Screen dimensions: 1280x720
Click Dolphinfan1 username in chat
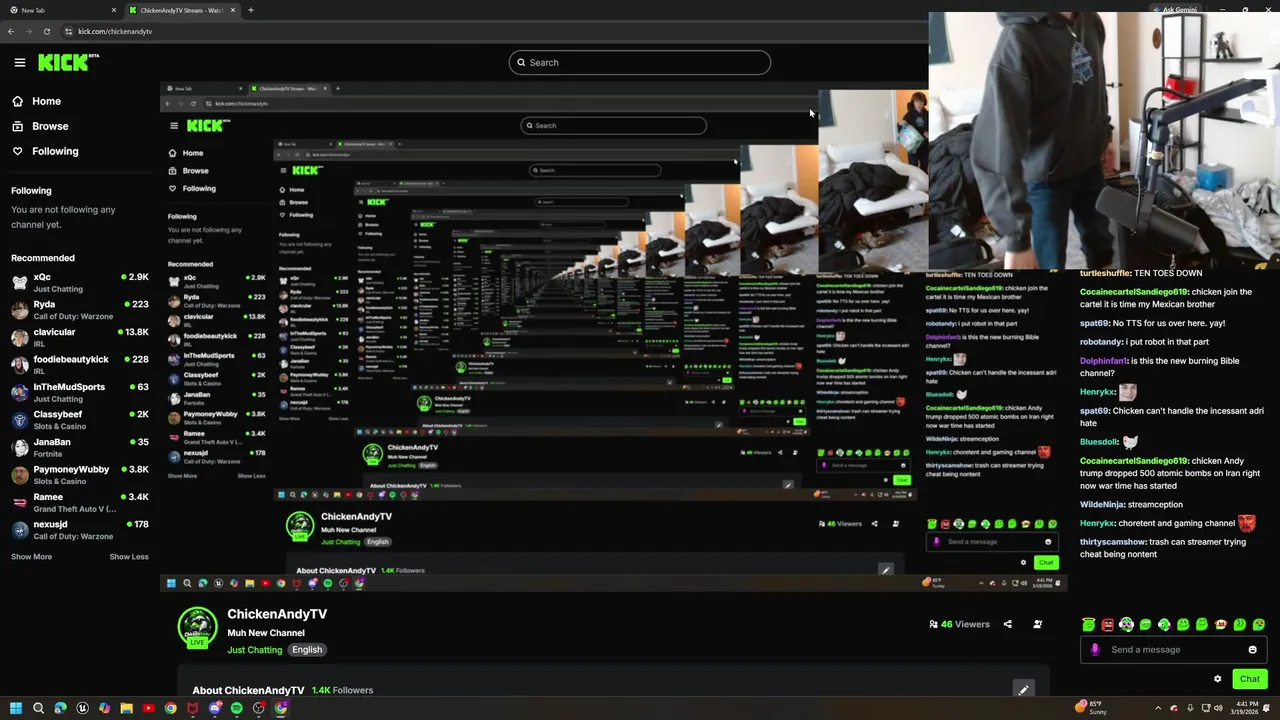pos(1103,361)
